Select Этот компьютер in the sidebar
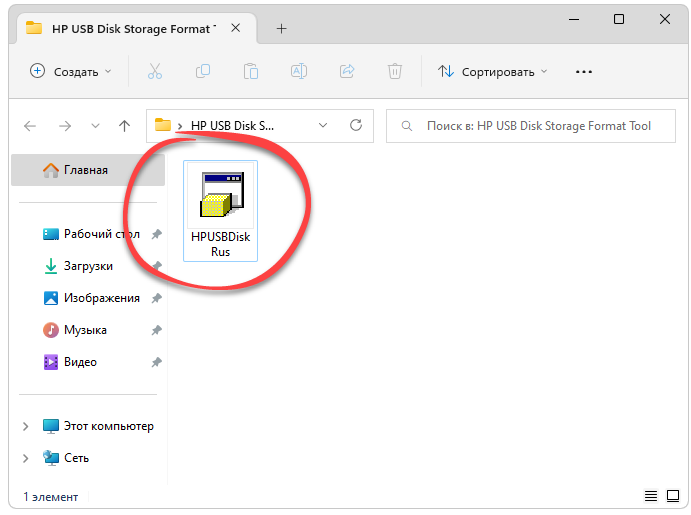Image resolution: width=691 pixels, height=515 pixels. point(98,426)
